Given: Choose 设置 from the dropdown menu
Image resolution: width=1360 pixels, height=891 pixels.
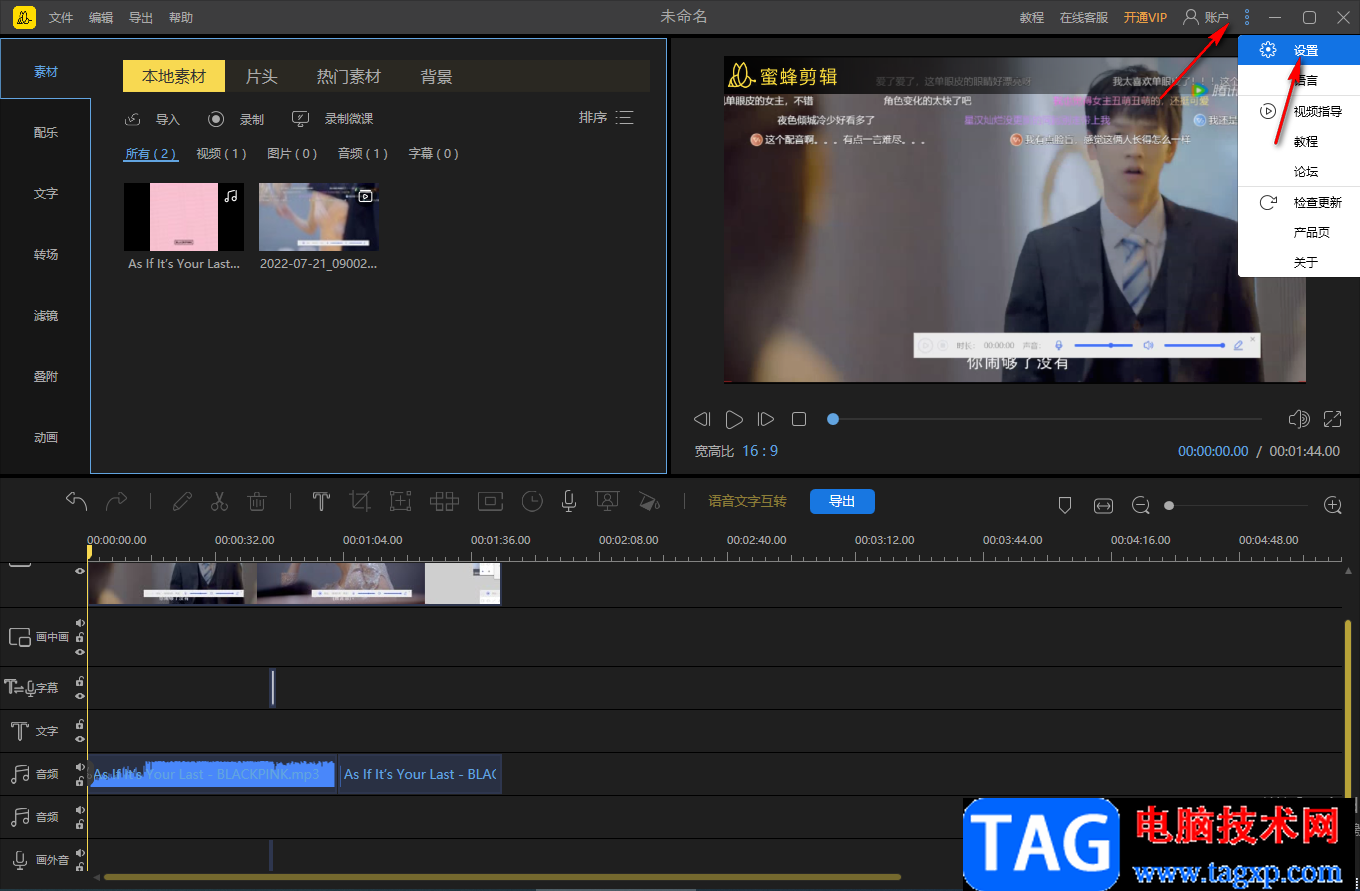Looking at the screenshot, I should (1305, 50).
